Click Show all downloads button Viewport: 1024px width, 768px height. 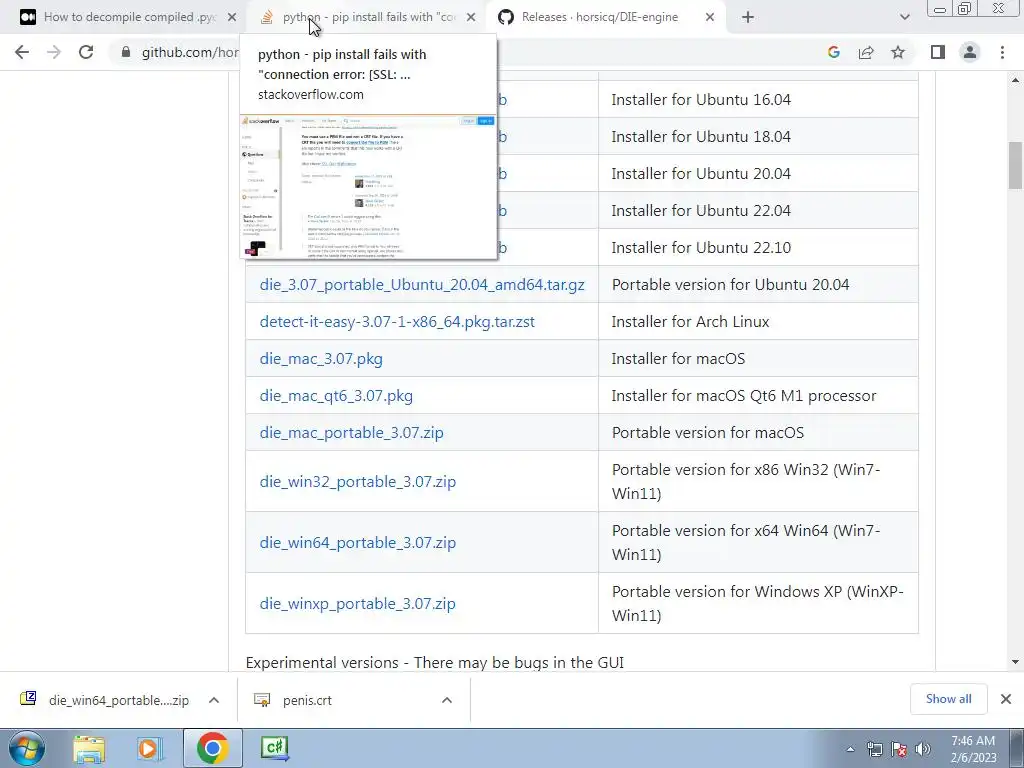pyautogui.click(x=948, y=699)
